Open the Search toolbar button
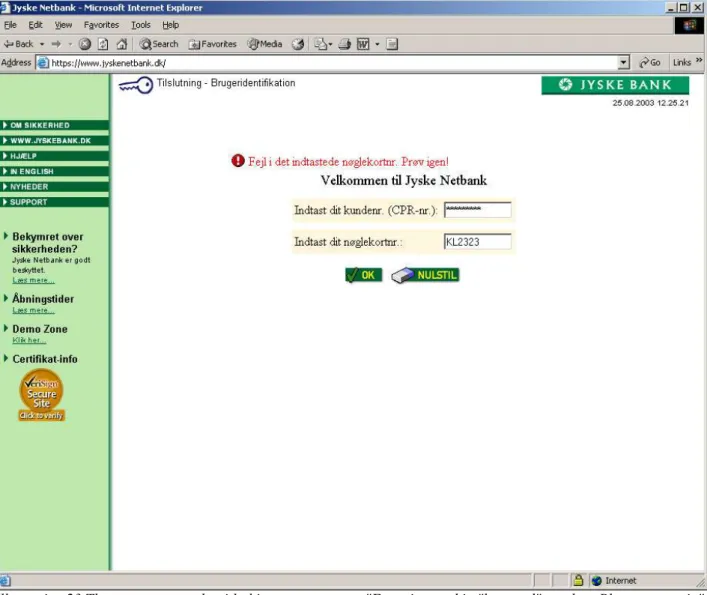 (x=159, y=44)
